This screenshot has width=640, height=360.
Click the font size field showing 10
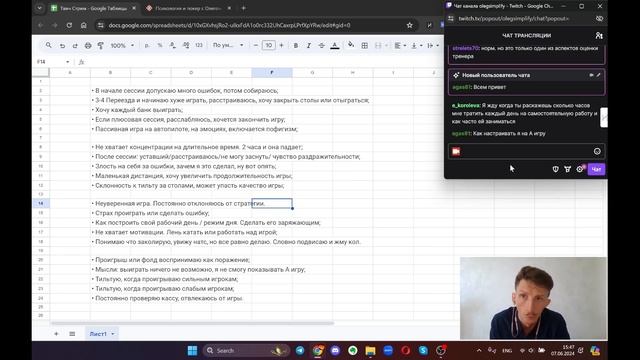[269, 45]
